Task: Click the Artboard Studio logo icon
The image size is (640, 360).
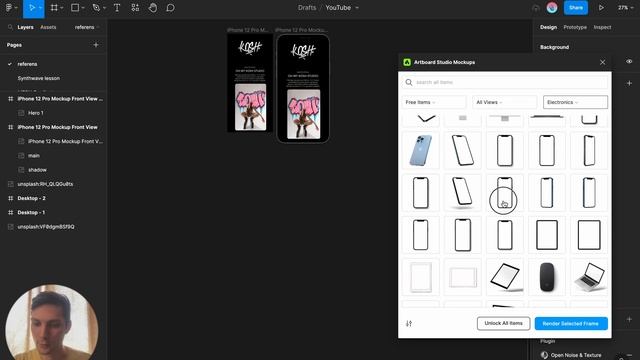Action: [407, 62]
